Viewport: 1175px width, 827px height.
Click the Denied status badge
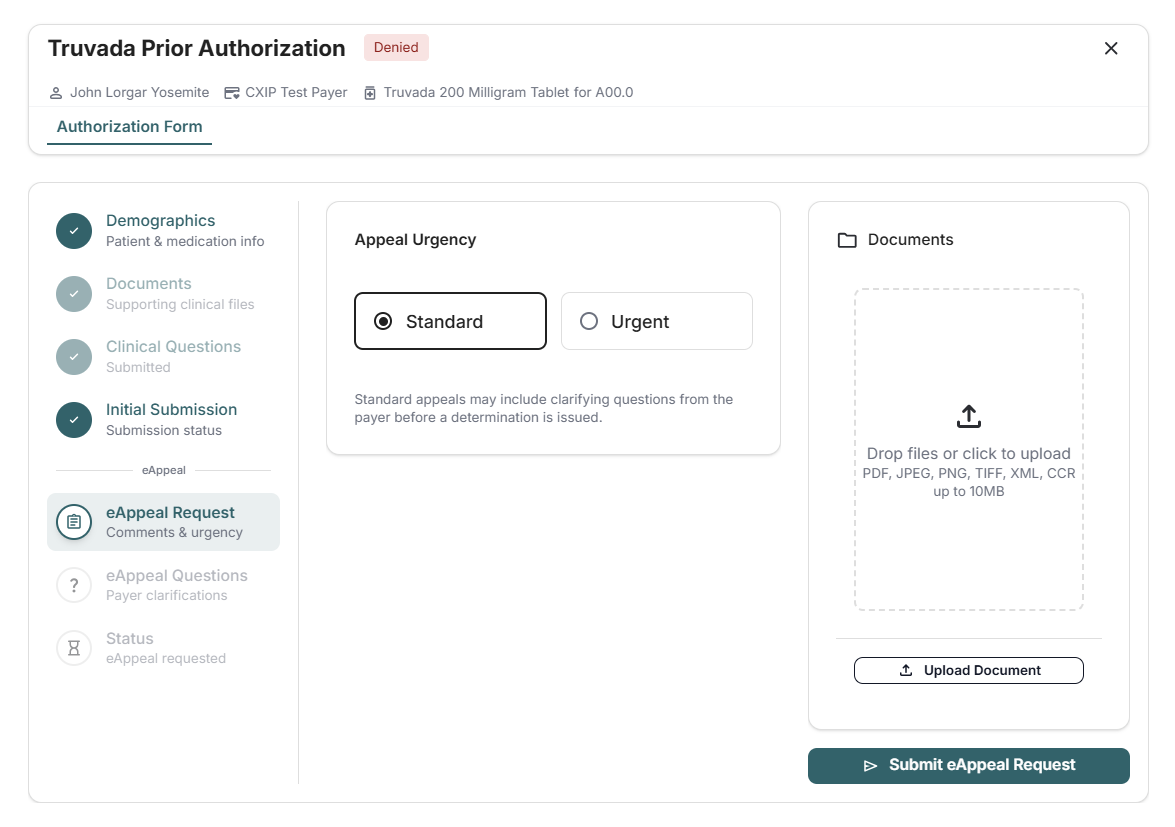(x=396, y=47)
